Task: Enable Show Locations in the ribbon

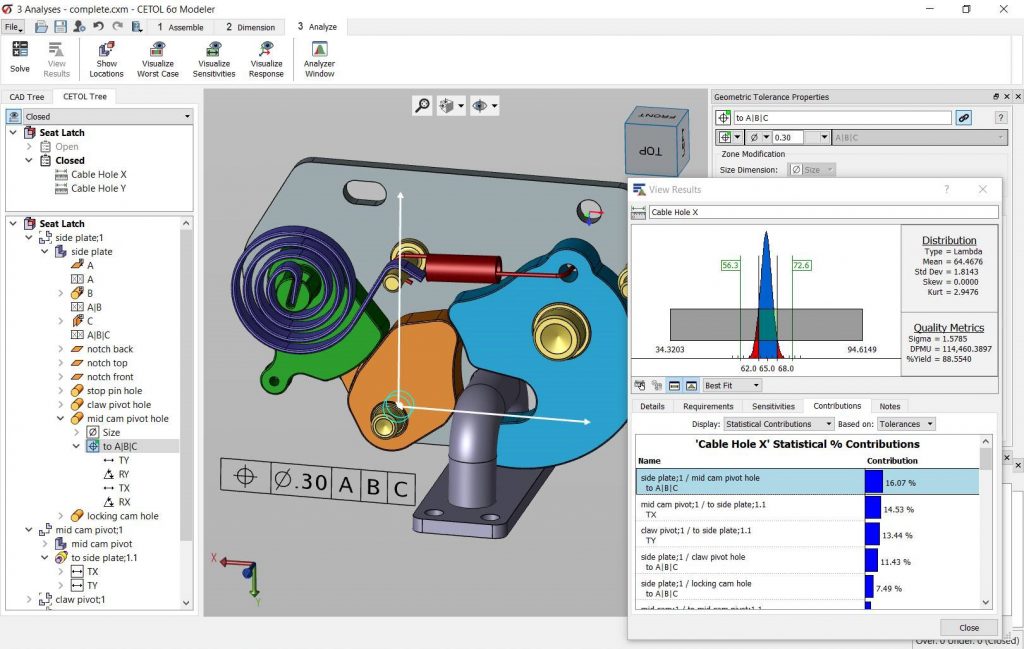Action: point(106,58)
